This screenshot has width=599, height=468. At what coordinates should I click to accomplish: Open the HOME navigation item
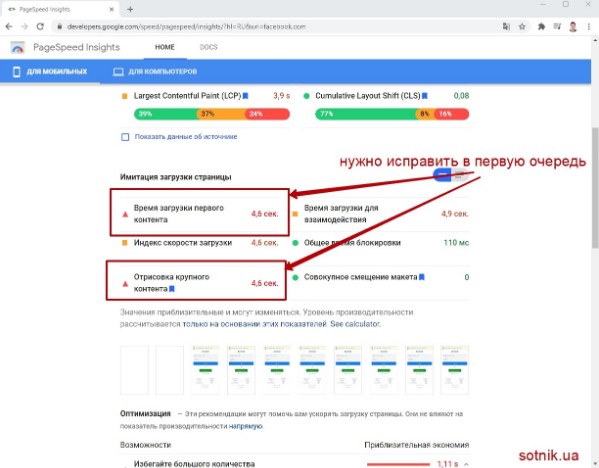pos(165,47)
